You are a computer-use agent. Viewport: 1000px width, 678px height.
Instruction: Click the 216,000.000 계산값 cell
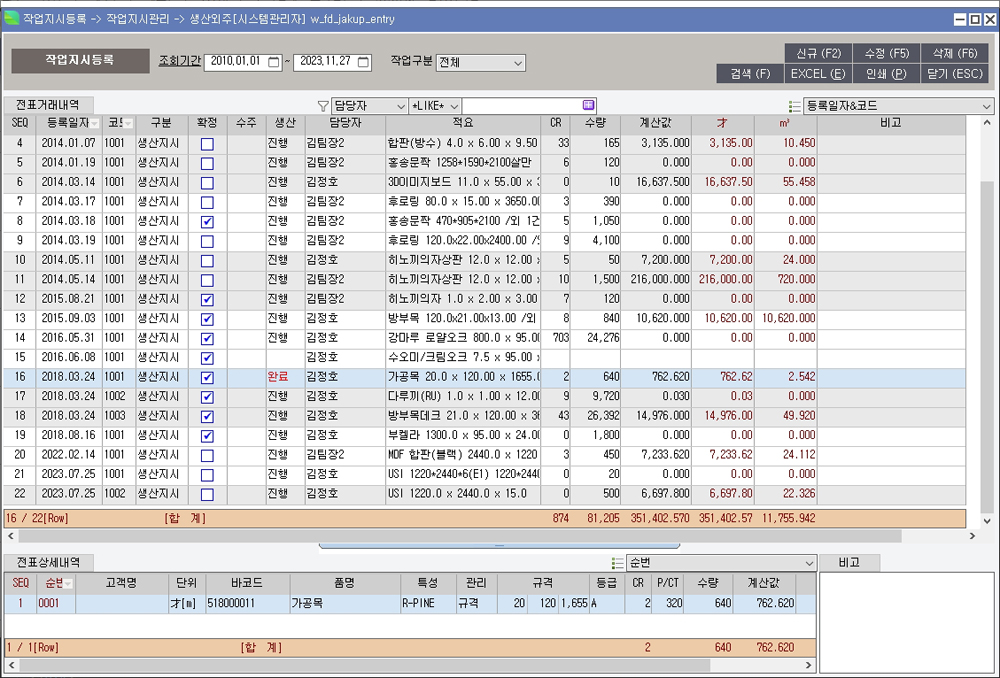point(656,279)
